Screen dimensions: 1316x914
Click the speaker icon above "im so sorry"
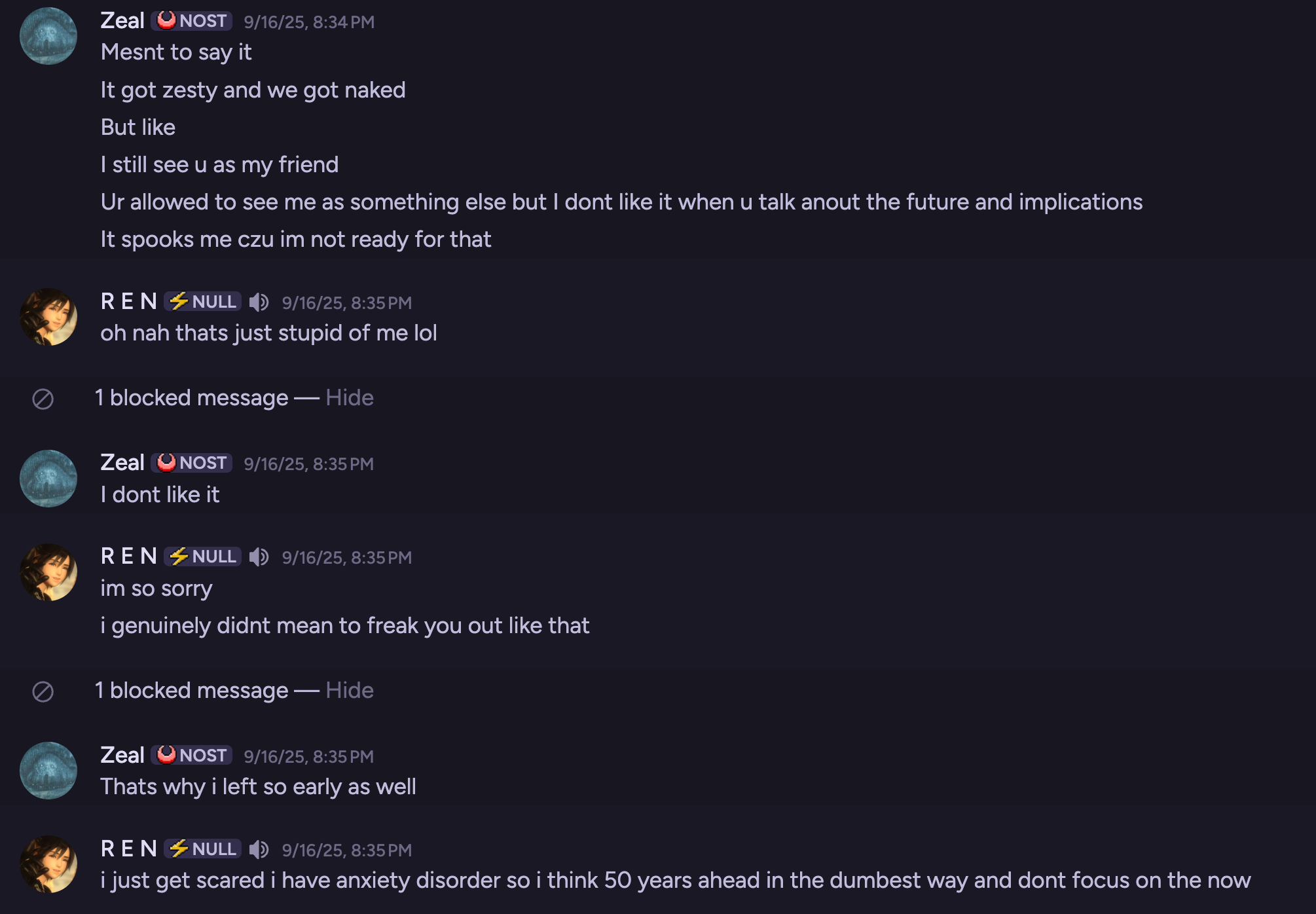coord(259,557)
